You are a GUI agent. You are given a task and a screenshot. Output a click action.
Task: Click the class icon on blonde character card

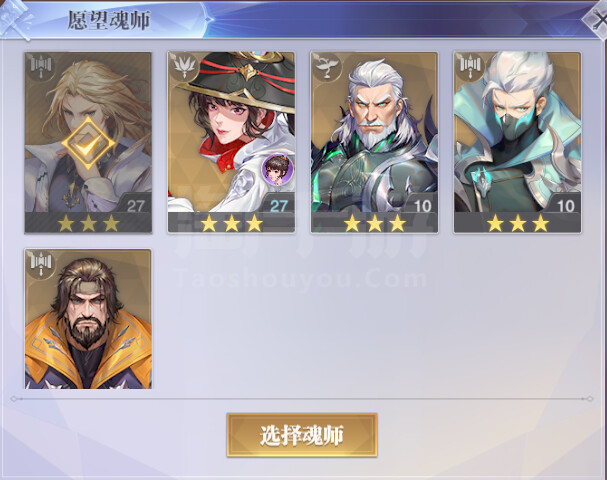pyautogui.click(x=41, y=67)
